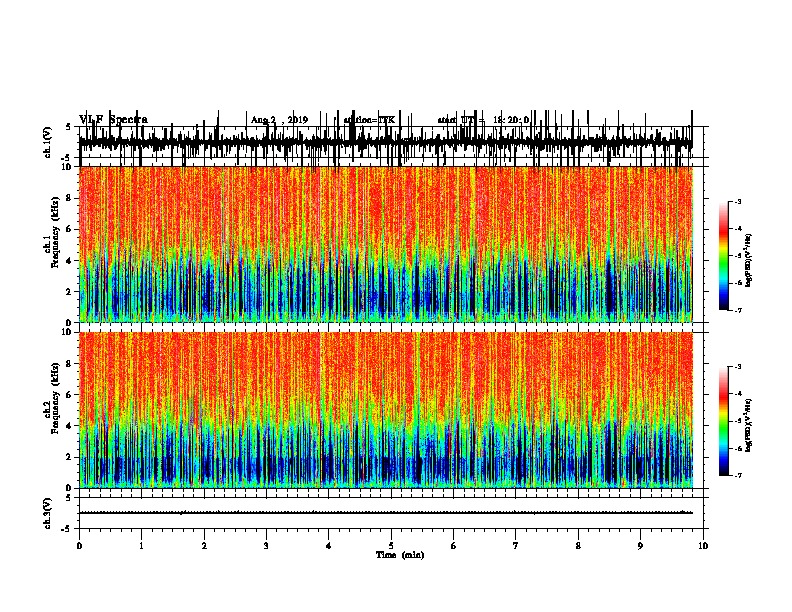
Task: Click the ch.2 frequency tick label "8"
Action: (69, 364)
